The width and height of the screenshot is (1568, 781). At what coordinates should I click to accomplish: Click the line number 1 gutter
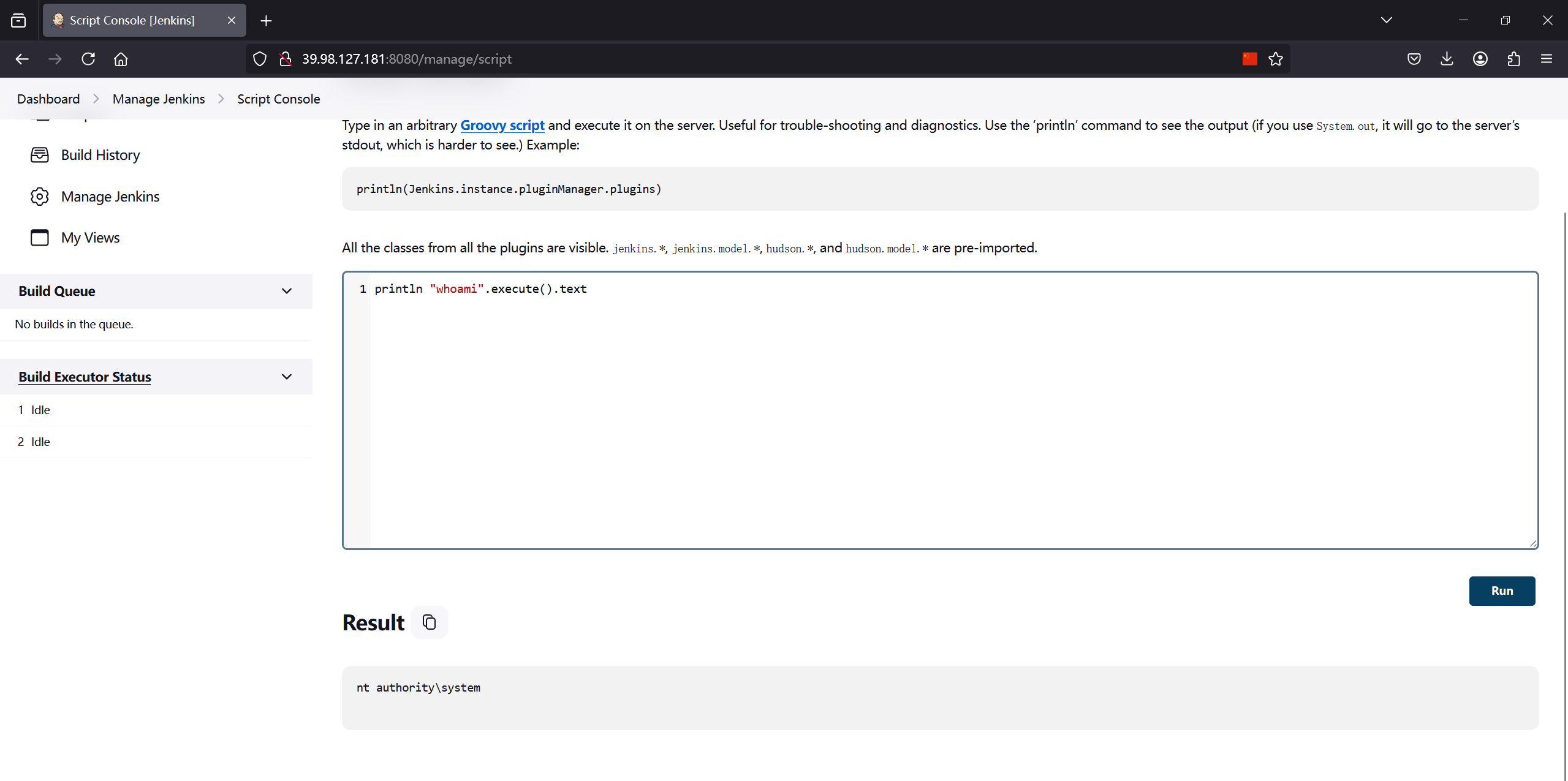click(x=363, y=289)
